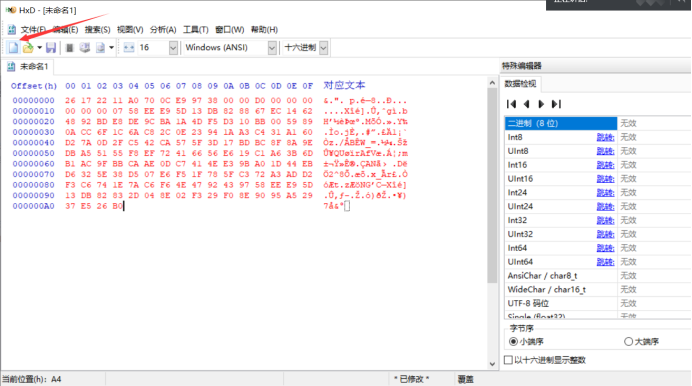Click status bar 当前位置(h): A4
Screen dimensions: 692x386
(x=32, y=379)
